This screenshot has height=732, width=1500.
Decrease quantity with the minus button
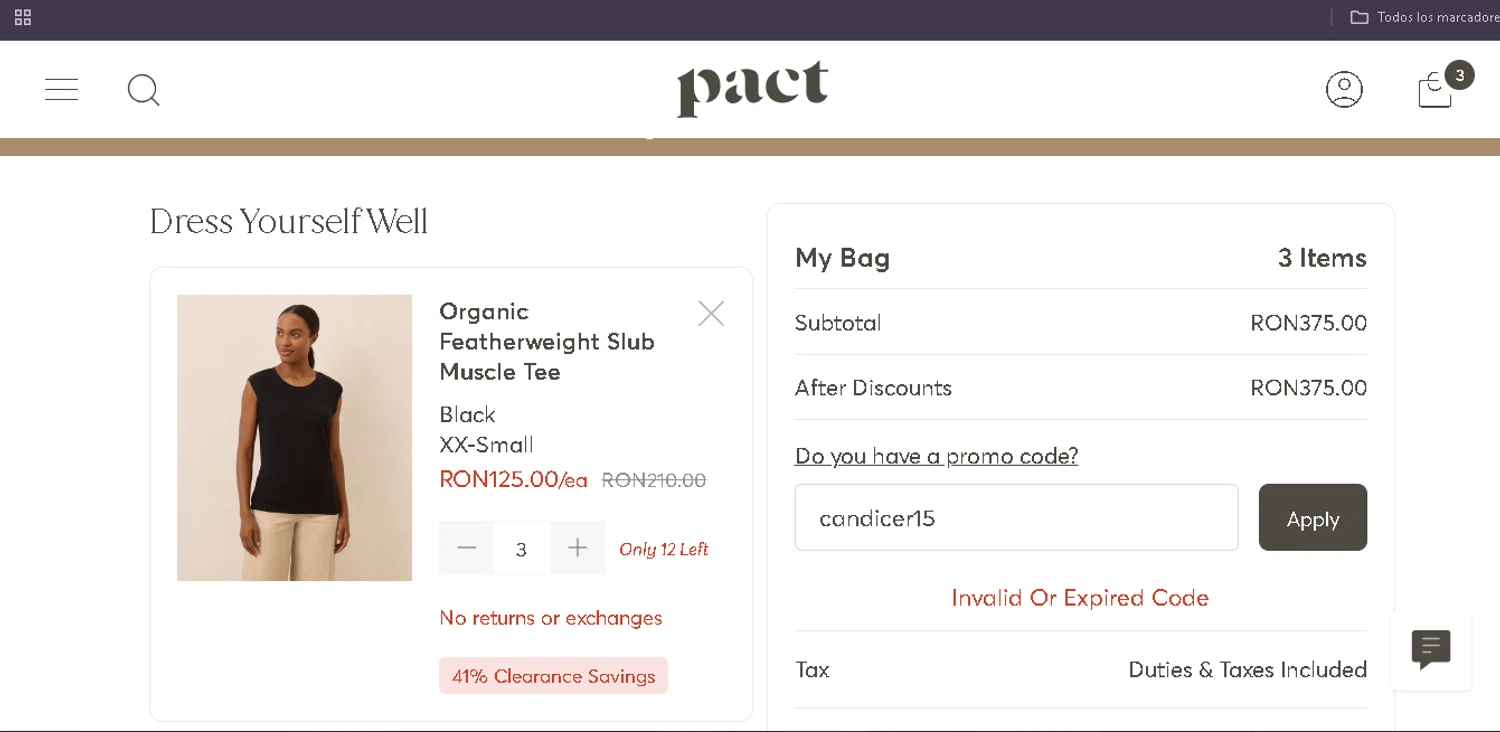[x=466, y=548]
